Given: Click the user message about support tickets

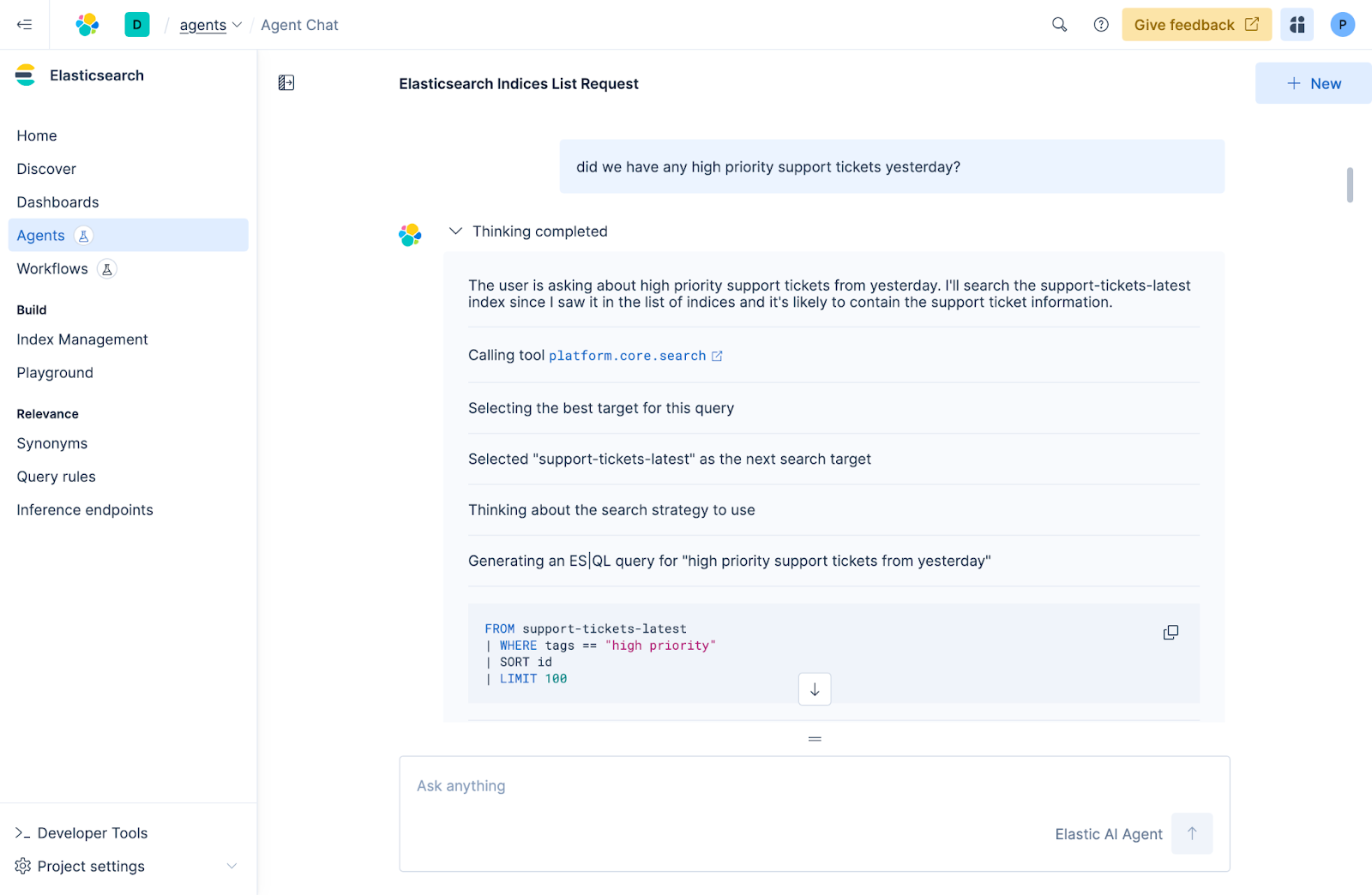Looking at the screenshot, I should click(892, 166).
